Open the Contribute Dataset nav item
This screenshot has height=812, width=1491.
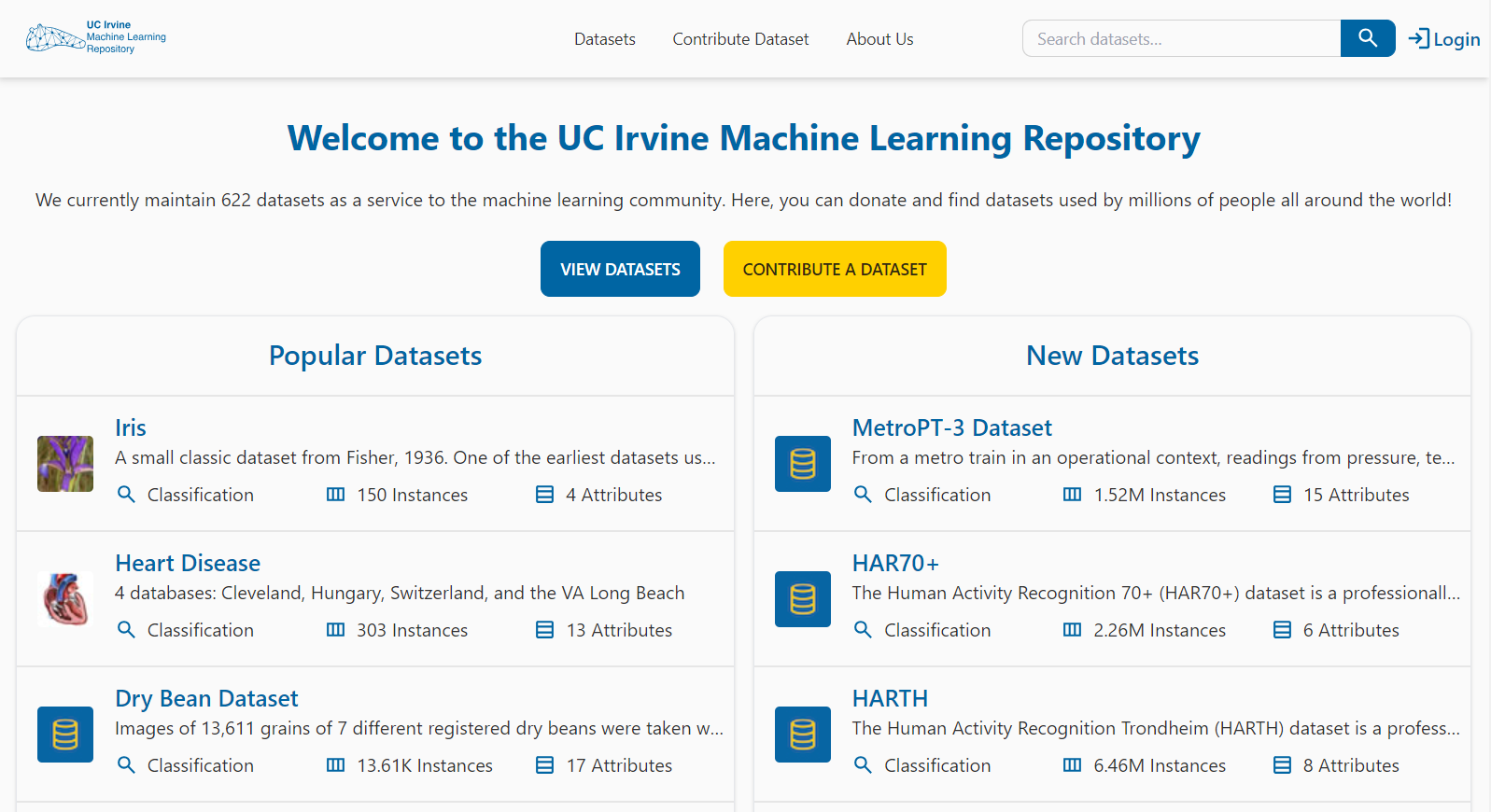(x=740, y=39)
